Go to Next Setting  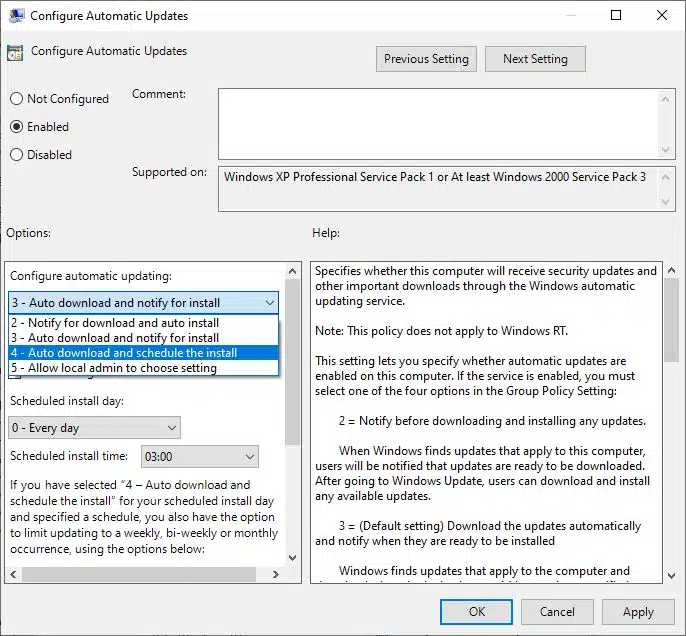click(535, 59)
